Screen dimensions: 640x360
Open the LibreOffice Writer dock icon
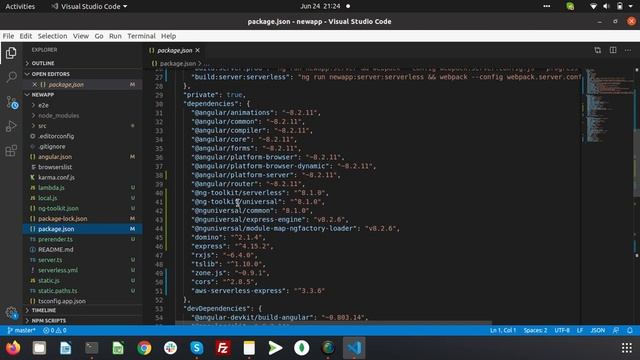pyautogui.click(x=65, y=348)
